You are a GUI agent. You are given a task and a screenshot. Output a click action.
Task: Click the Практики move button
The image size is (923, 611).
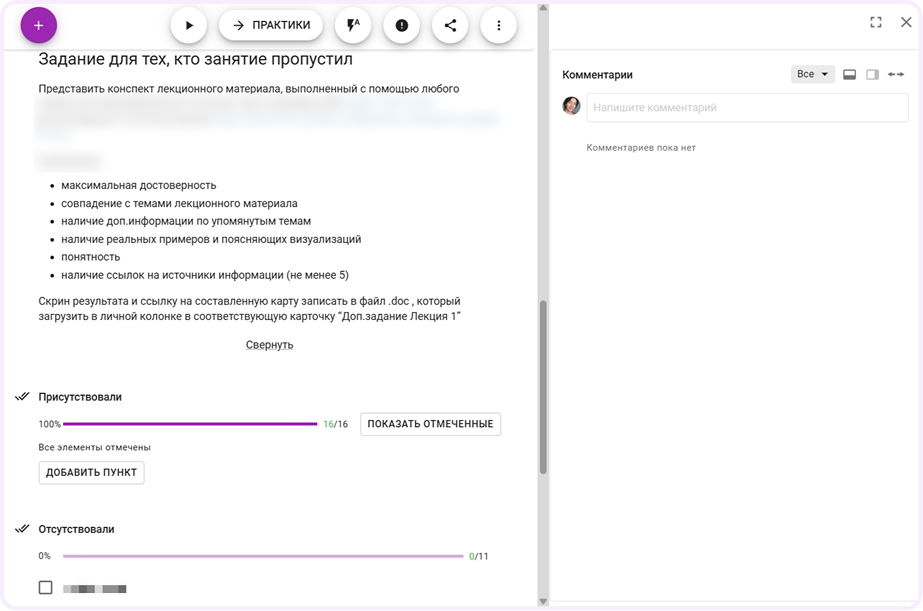tap(271, 26)
